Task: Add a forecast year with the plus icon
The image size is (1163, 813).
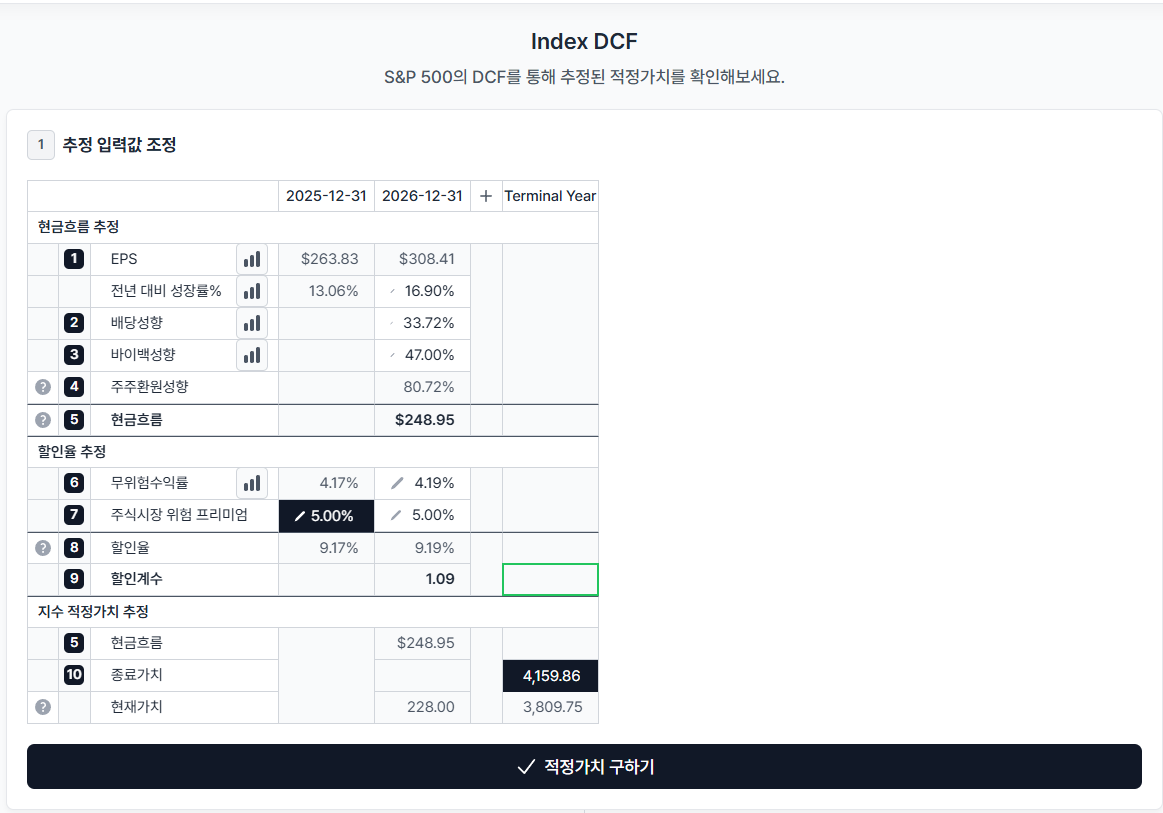Action: (x=486, y=196)
